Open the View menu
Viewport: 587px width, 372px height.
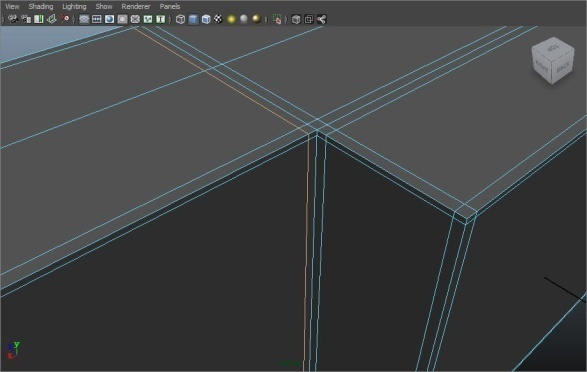pos(12,6)
